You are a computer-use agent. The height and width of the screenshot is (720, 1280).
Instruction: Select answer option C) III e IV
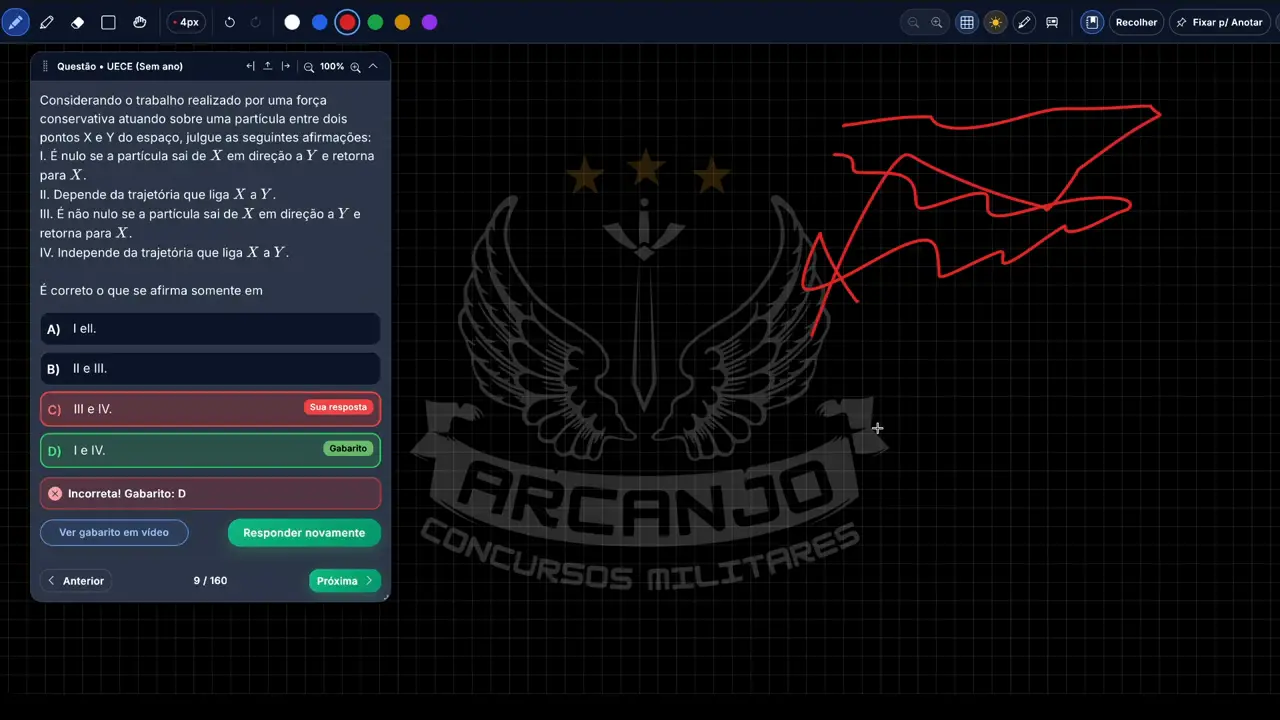210,409
